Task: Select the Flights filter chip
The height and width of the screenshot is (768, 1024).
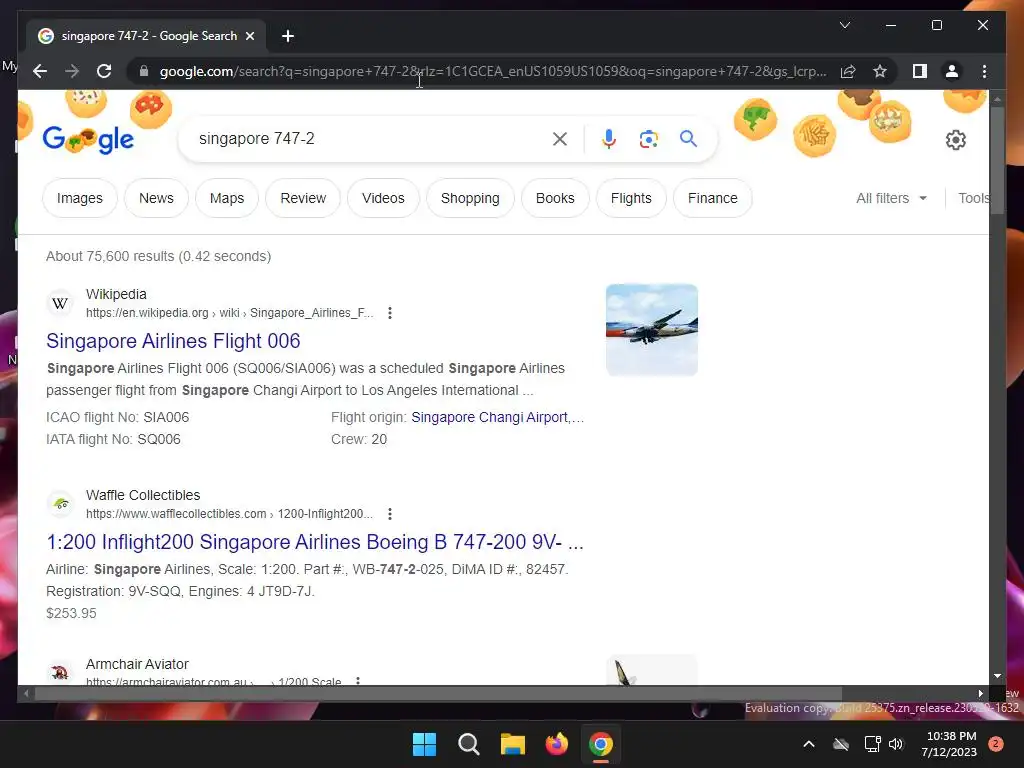Action: [x=631, y=198]
